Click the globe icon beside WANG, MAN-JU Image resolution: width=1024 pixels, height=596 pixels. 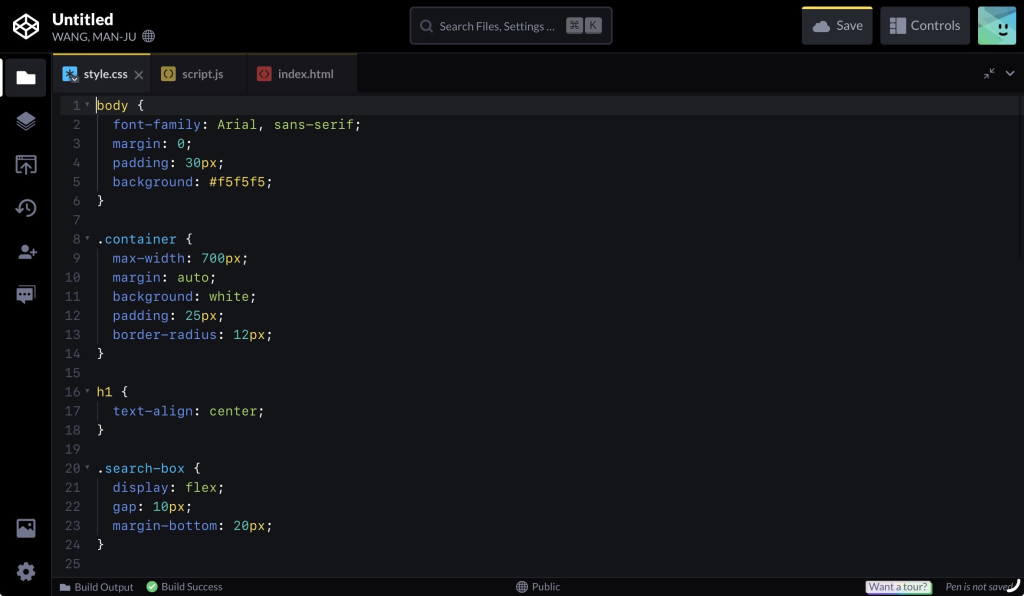click(x=148, y=36)
